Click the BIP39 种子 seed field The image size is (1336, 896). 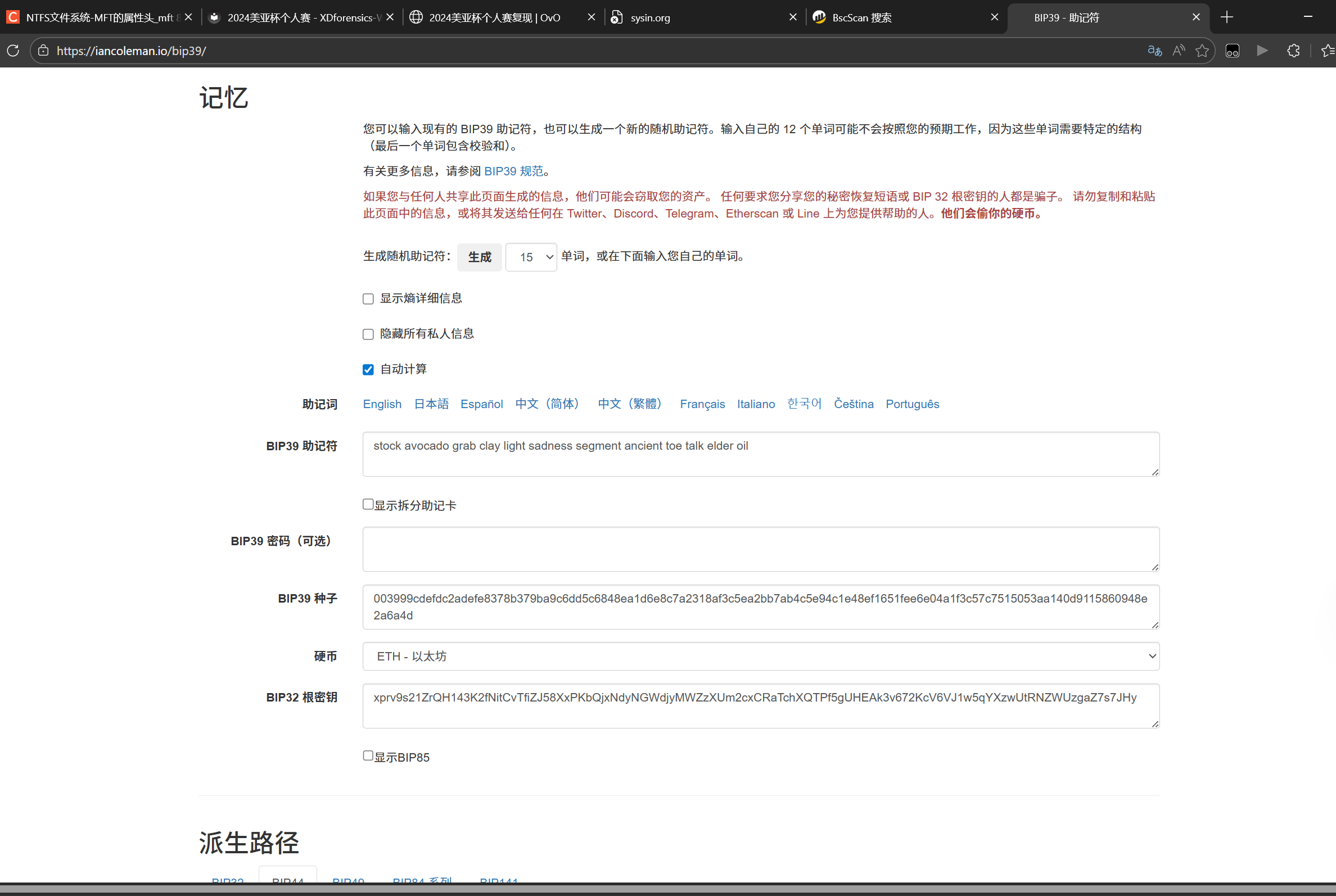[761, 607]
